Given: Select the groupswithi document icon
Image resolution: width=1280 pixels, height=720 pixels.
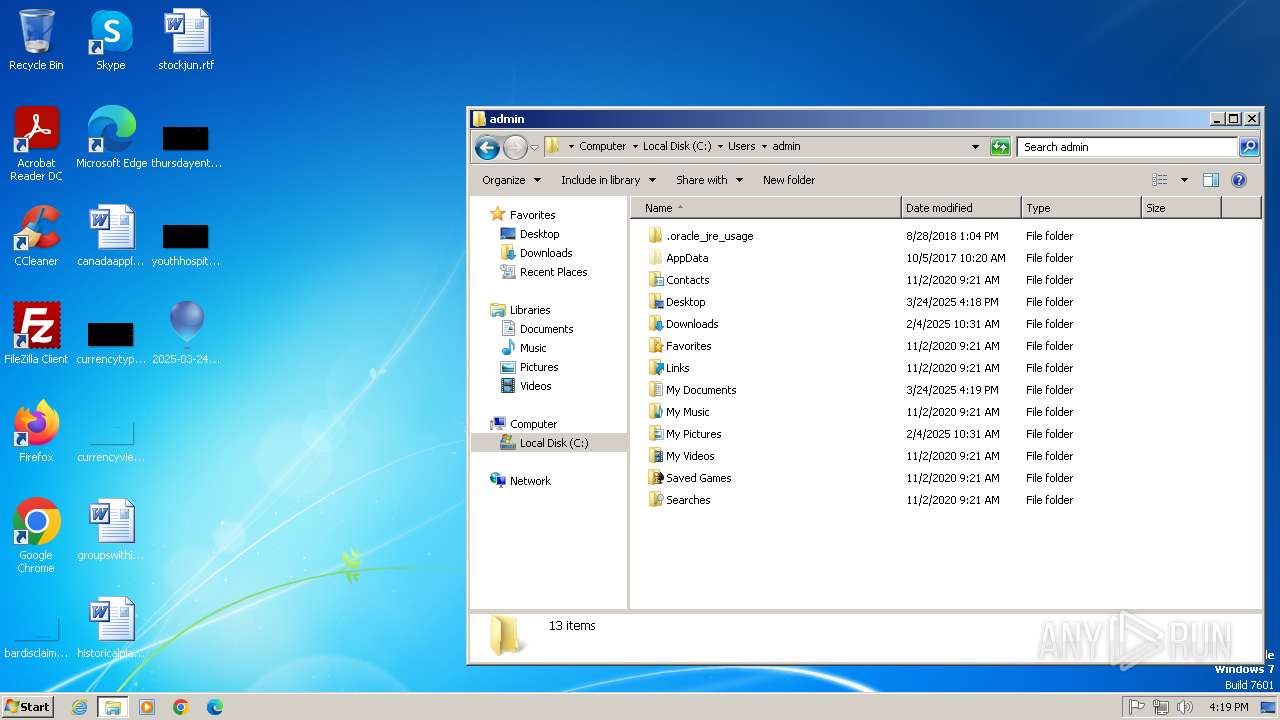Looking at the screenshot, I should pyautogui.click(x=111, y=530).
